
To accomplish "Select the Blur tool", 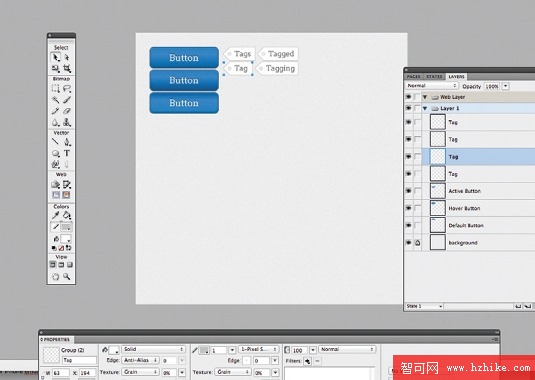I will [56, 122].
